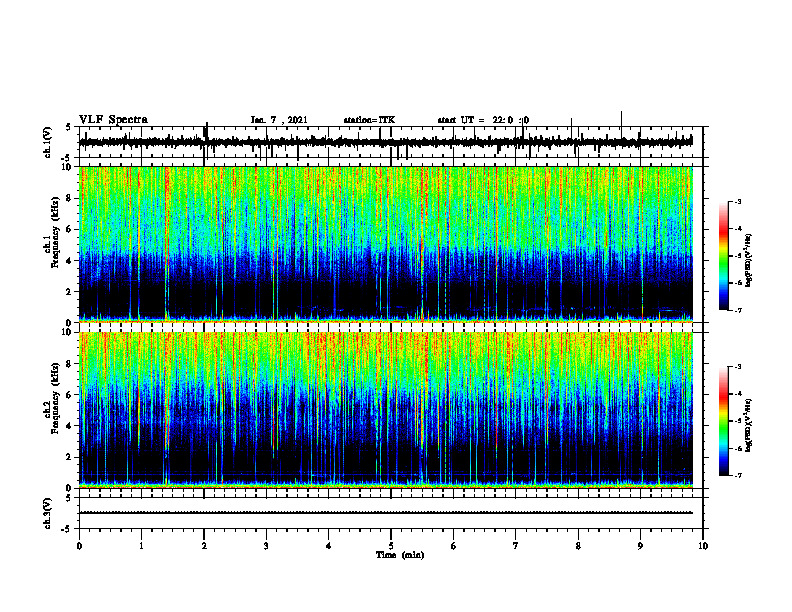Click time axis tick label "3"
The height and width of the screenshot is (612, 792).
click(x=266, y=546)
